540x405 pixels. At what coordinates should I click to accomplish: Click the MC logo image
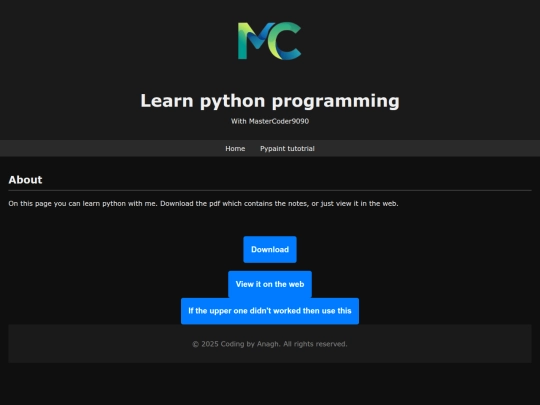pos(270,41)
